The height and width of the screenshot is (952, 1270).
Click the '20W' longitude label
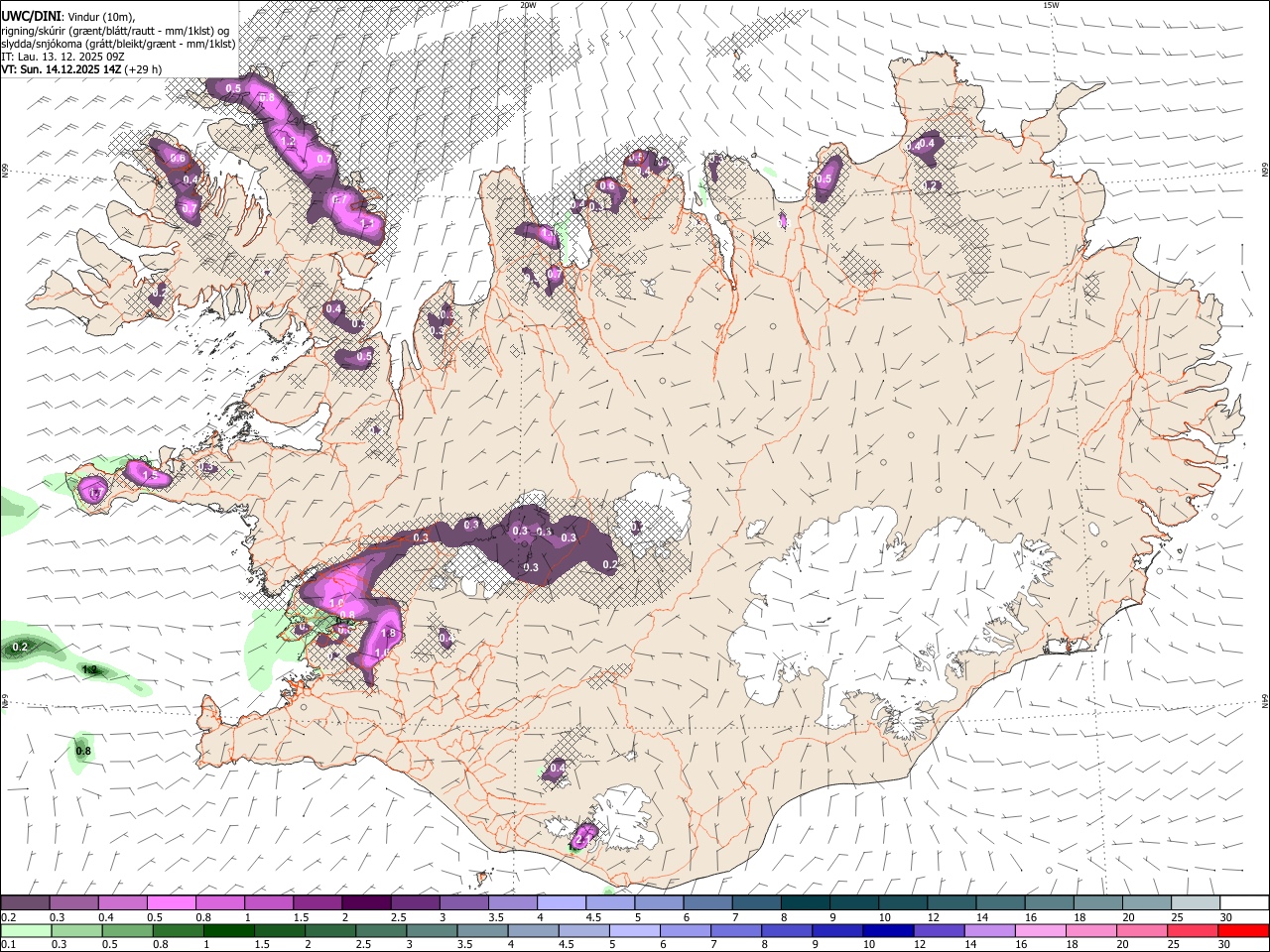coord(528,5)
